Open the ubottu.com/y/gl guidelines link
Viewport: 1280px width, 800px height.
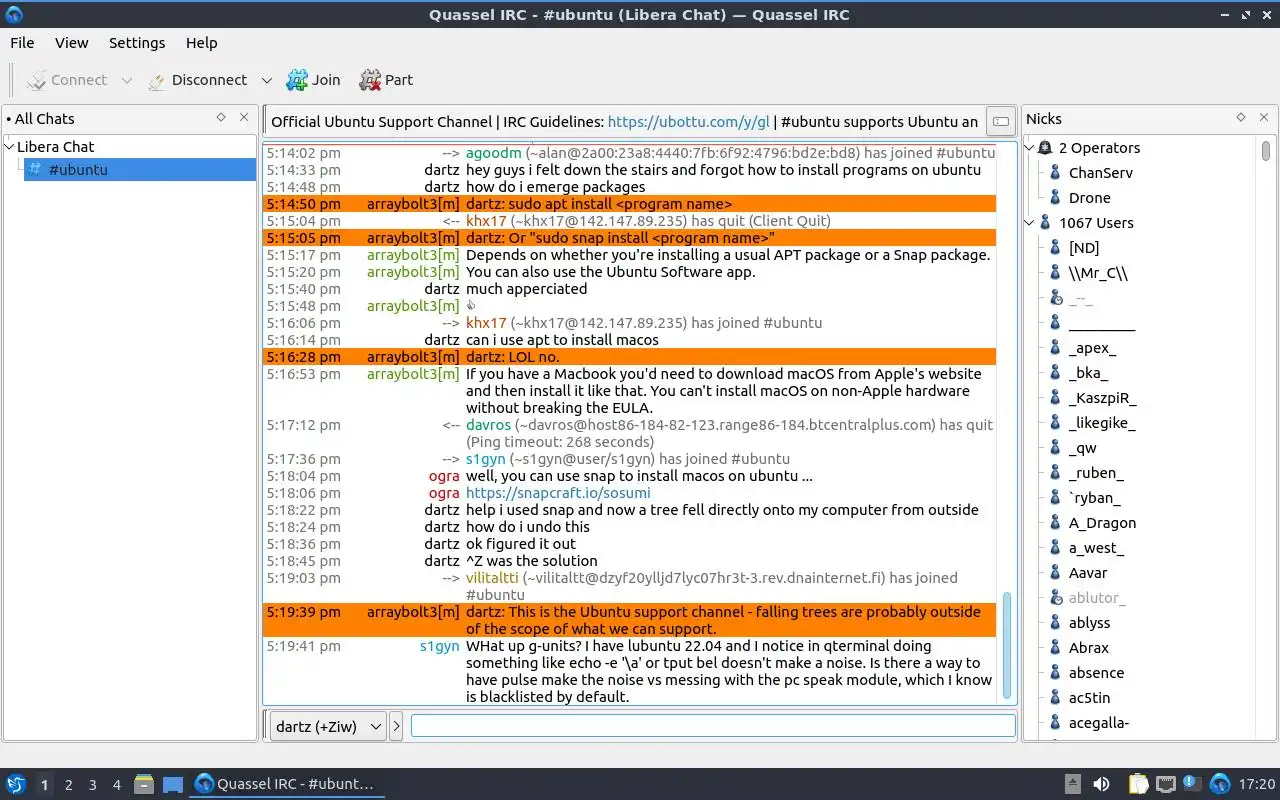pyautogui.click(x=688, y=122)
